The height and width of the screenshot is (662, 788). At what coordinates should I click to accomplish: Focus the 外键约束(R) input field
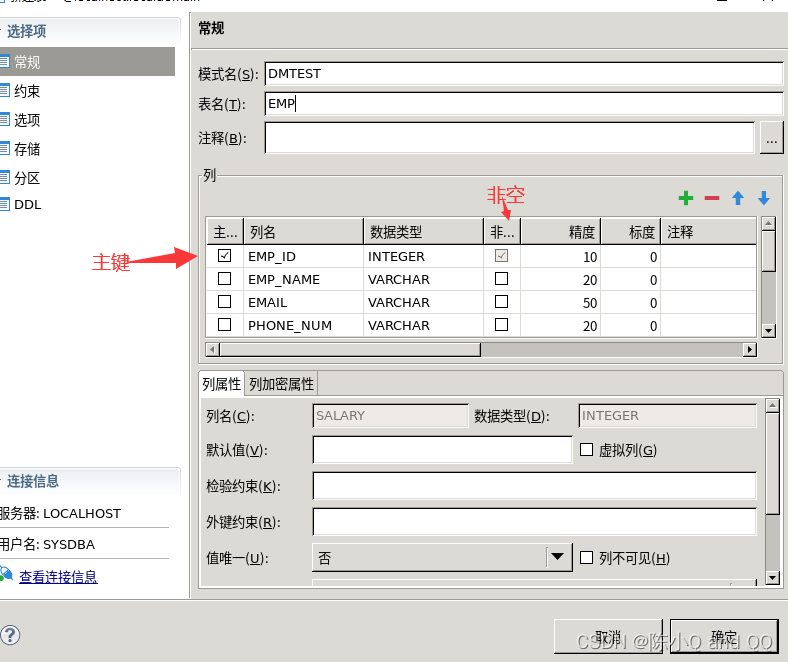tap(534, 522)
